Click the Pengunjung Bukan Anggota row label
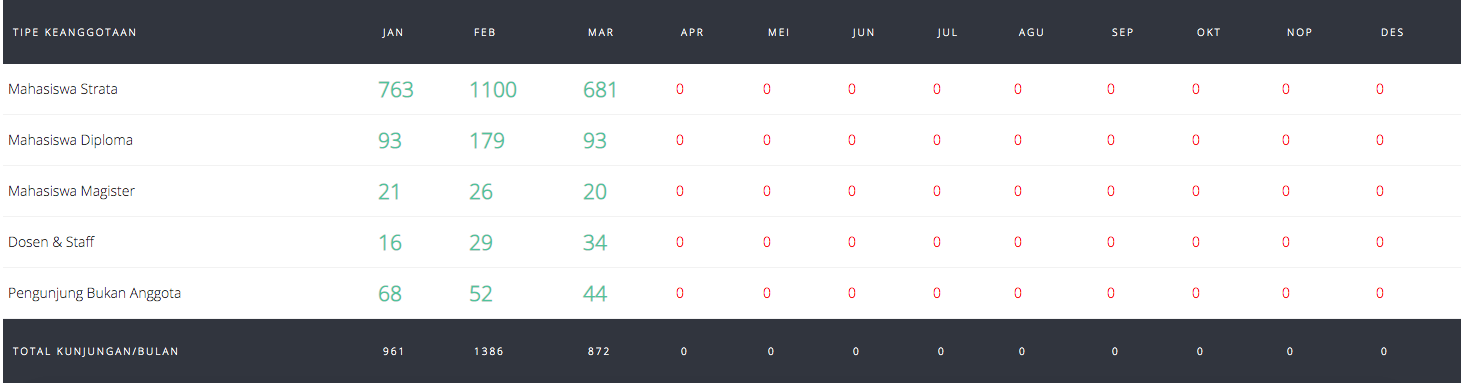 [94, 293]
